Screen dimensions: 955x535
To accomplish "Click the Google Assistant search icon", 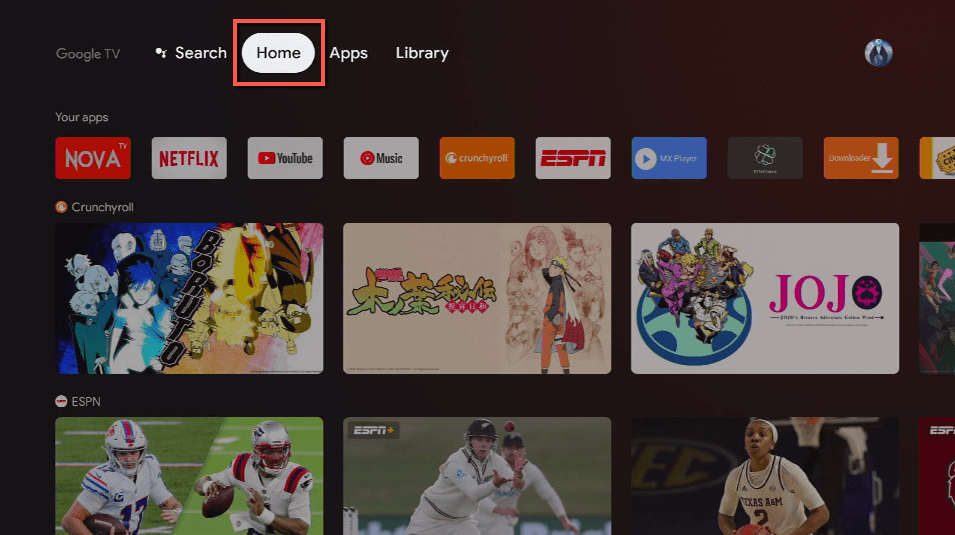I will (x=161, y=53).
